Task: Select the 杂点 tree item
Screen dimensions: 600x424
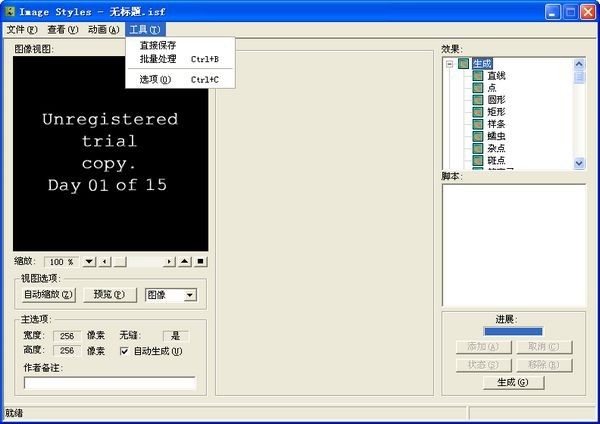Action: click(496, 148)
